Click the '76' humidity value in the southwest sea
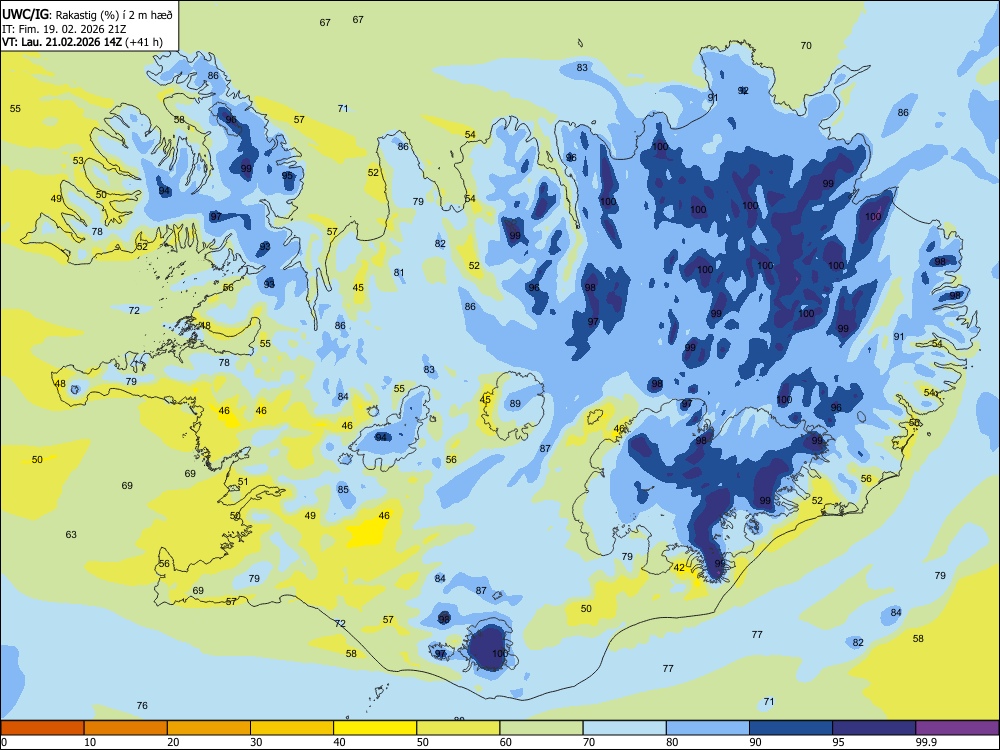 142,705
